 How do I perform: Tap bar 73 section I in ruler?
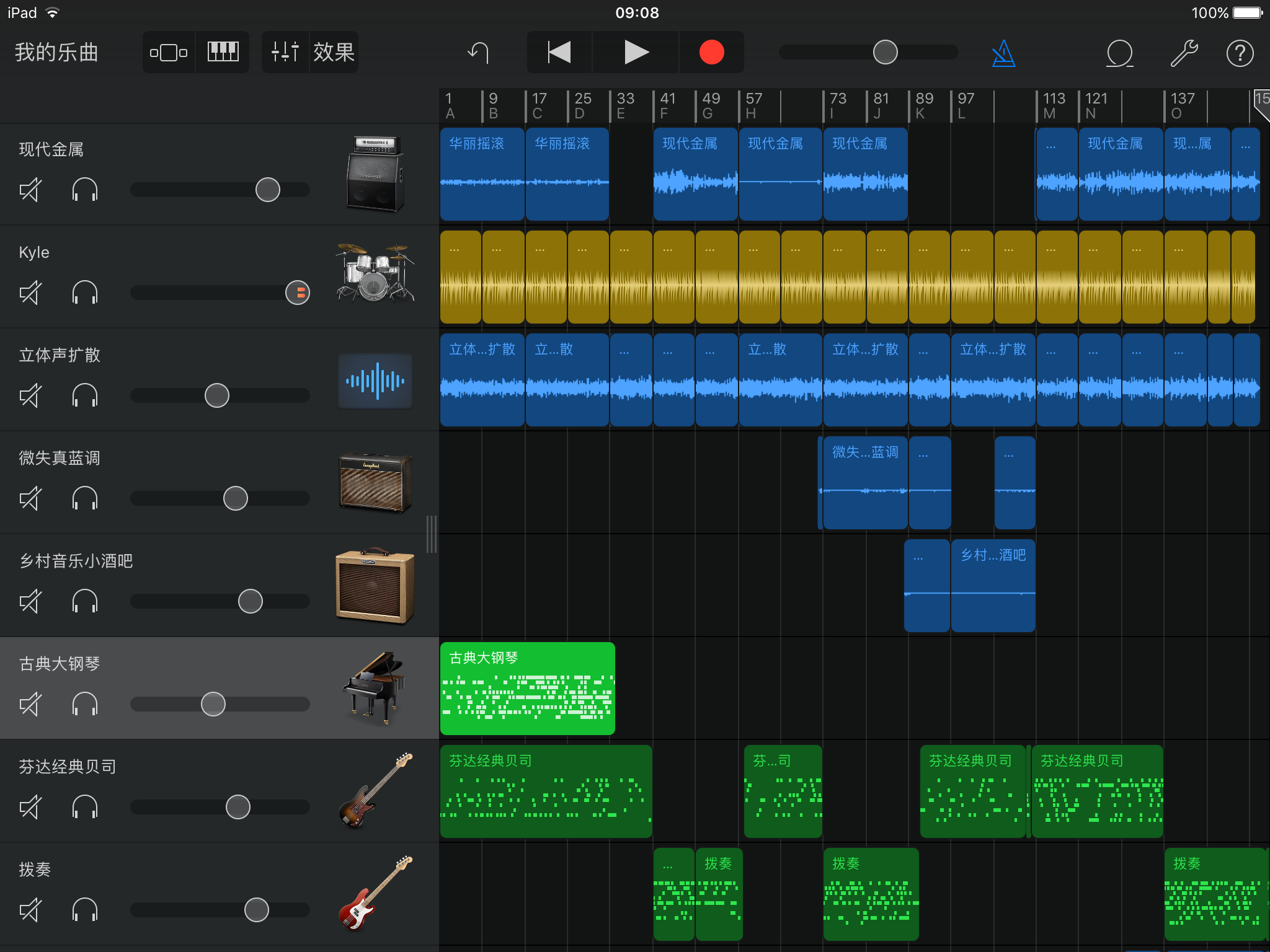838,105
